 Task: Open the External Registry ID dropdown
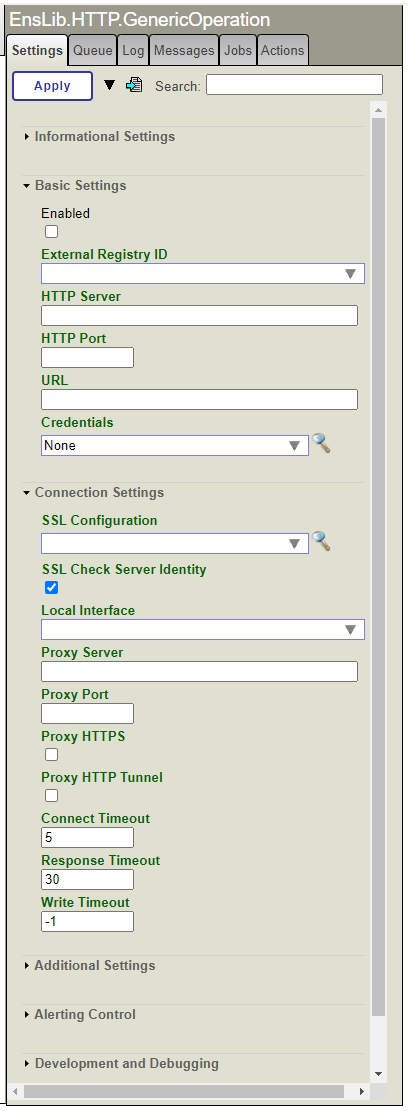[203, 273]
